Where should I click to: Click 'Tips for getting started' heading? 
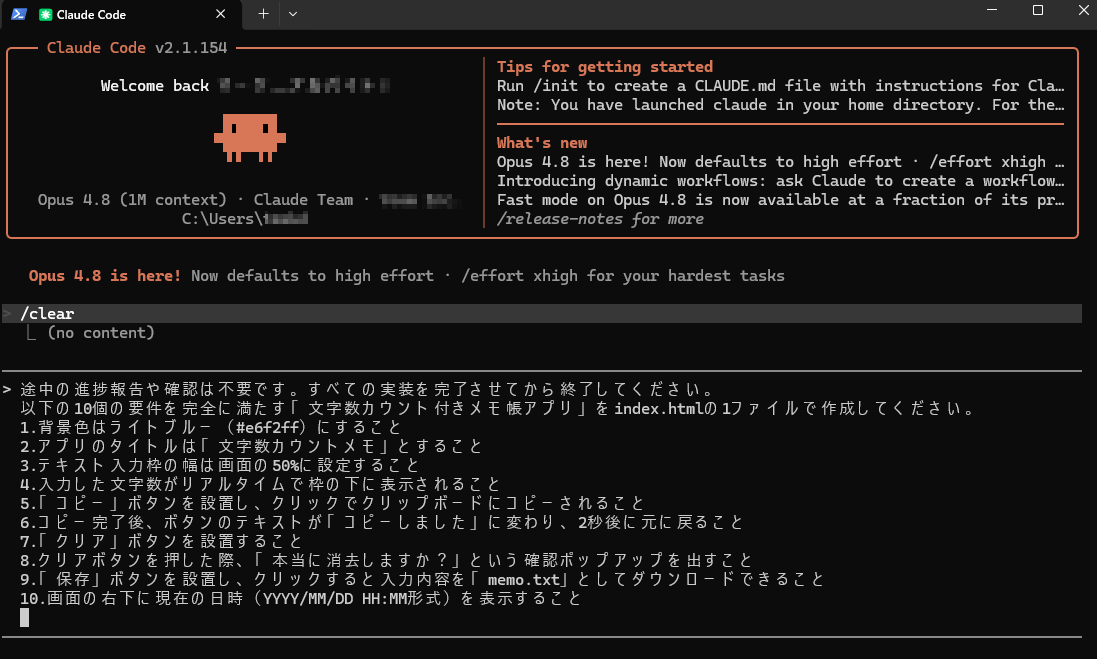tap(604, 66)
